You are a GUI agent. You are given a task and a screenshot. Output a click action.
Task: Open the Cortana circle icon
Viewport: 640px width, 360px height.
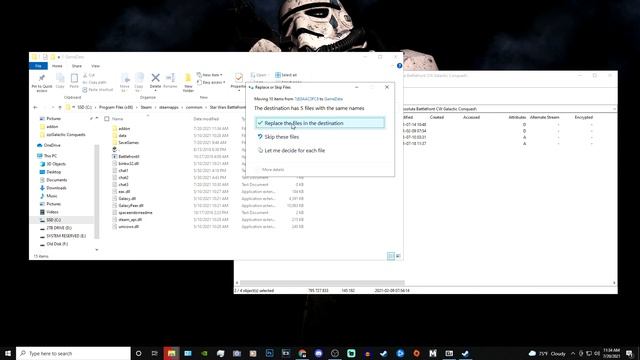tap(138, 353)
